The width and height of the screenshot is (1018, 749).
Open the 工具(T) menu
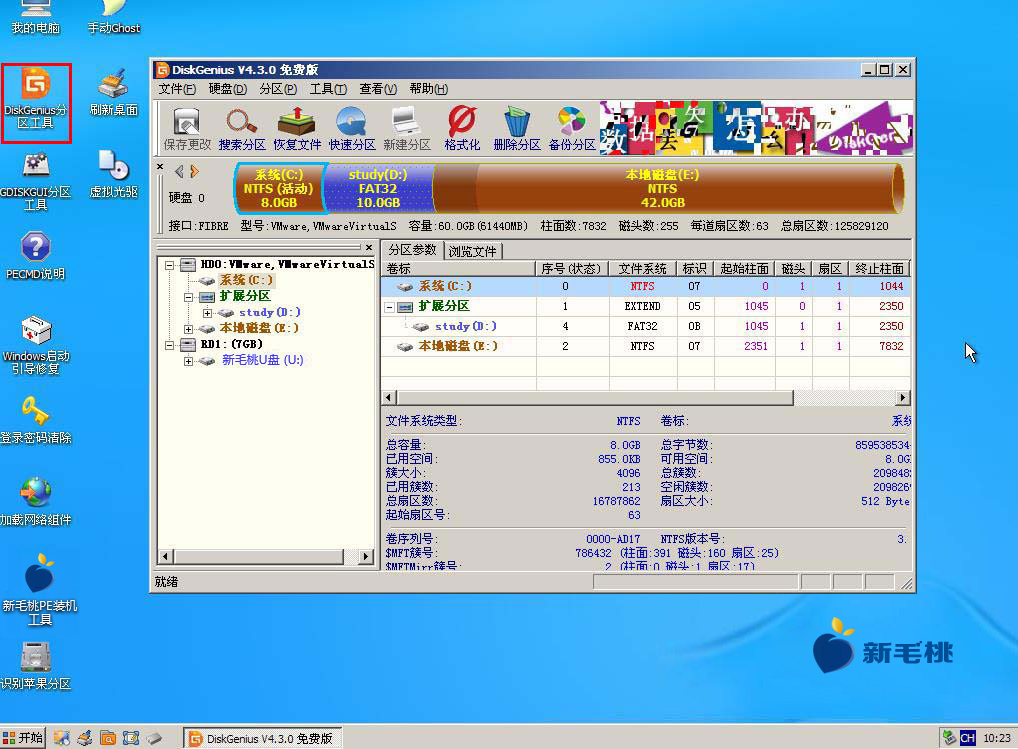click(x=328, y=89)
